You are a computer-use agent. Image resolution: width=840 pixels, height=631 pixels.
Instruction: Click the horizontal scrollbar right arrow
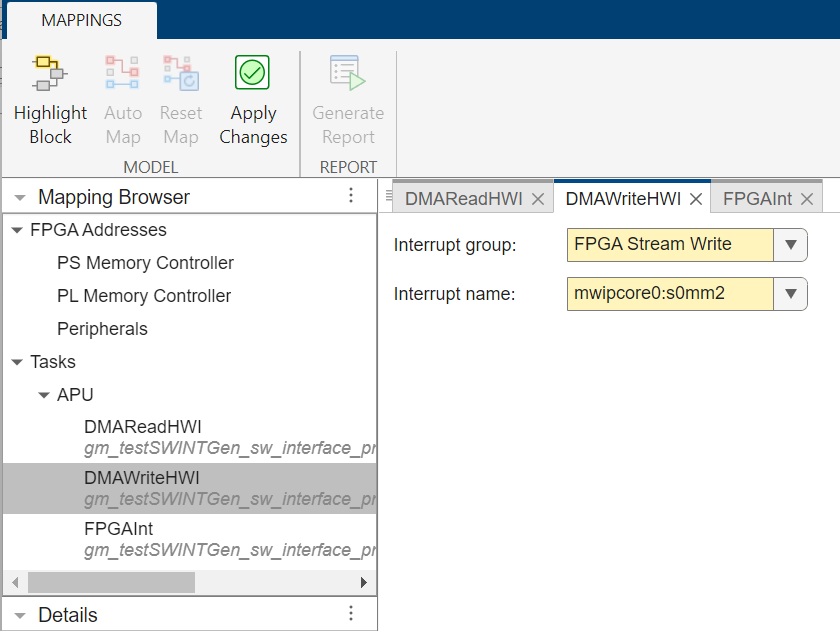[364, 582]
